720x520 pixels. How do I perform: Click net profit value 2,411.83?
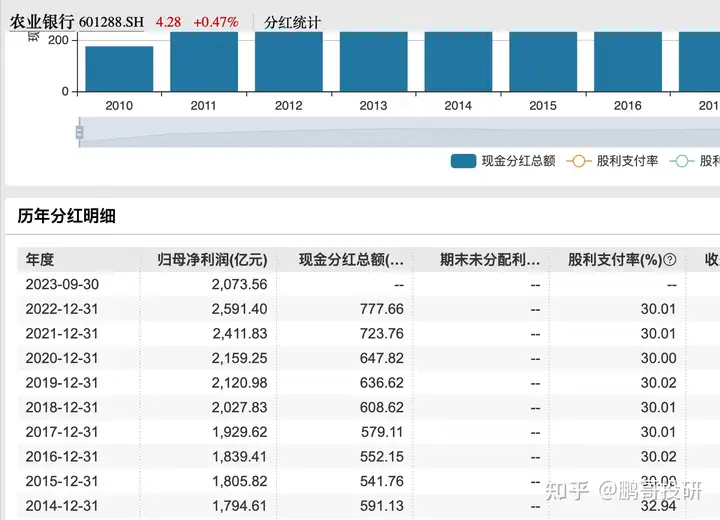[x=239, y=333]
